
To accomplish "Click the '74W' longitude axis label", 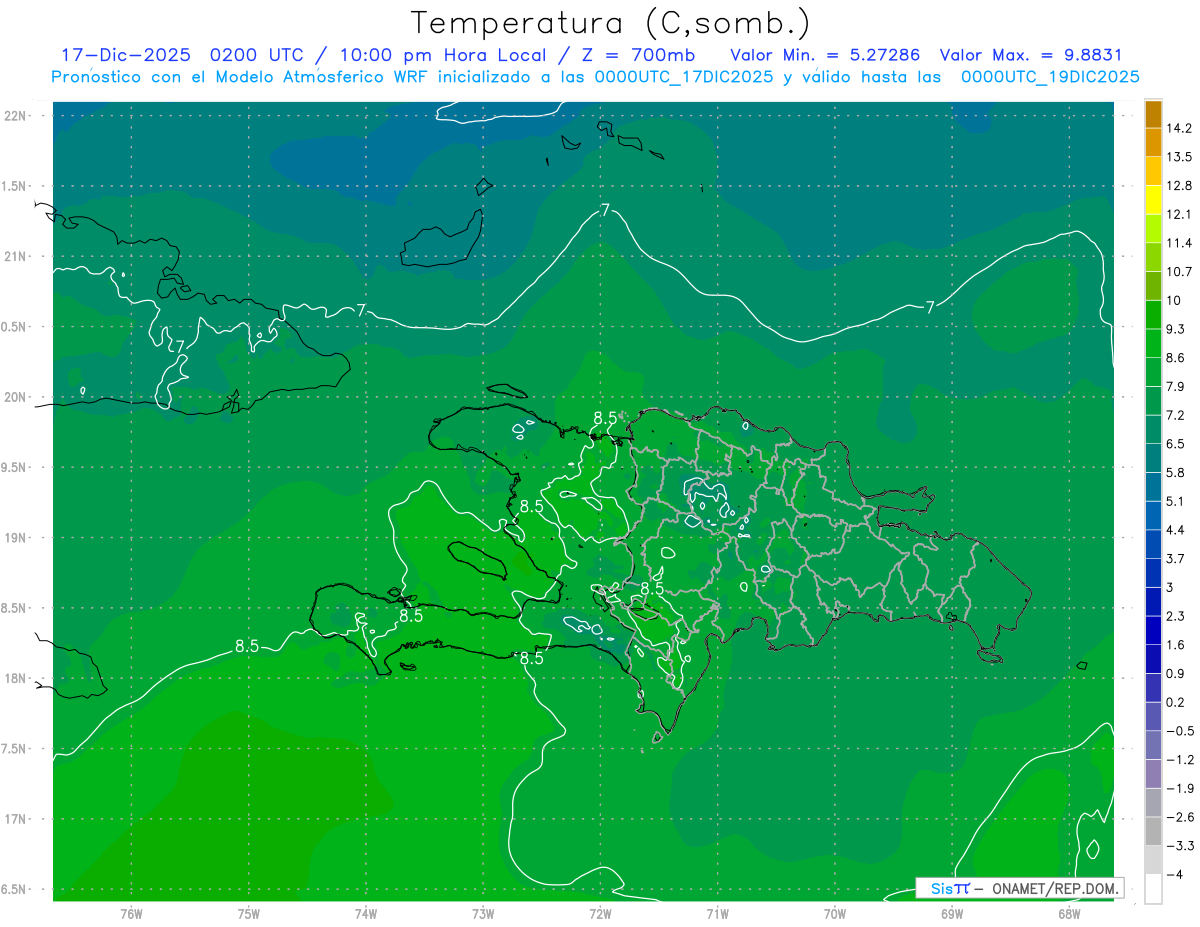I will 366,913.
